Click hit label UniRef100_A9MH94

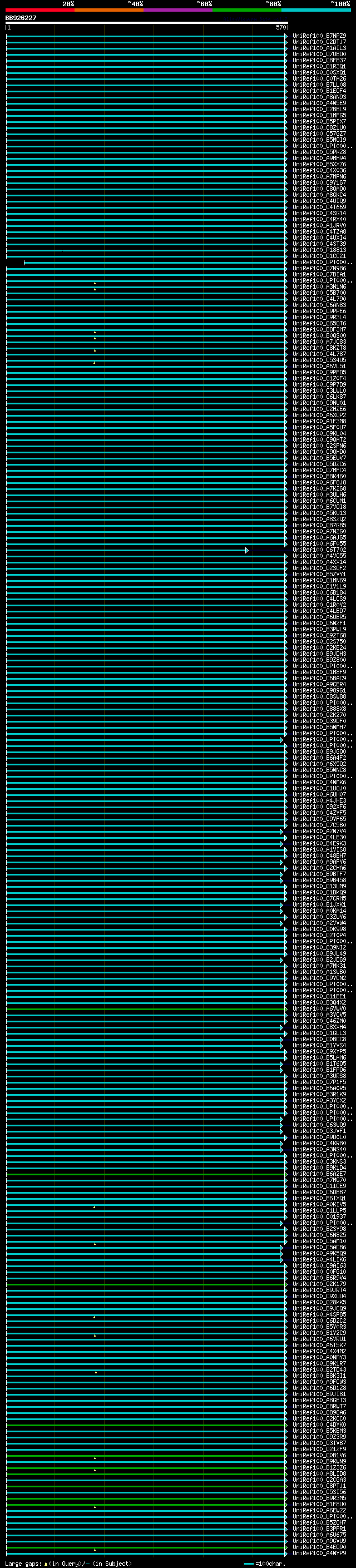[319, 159]
